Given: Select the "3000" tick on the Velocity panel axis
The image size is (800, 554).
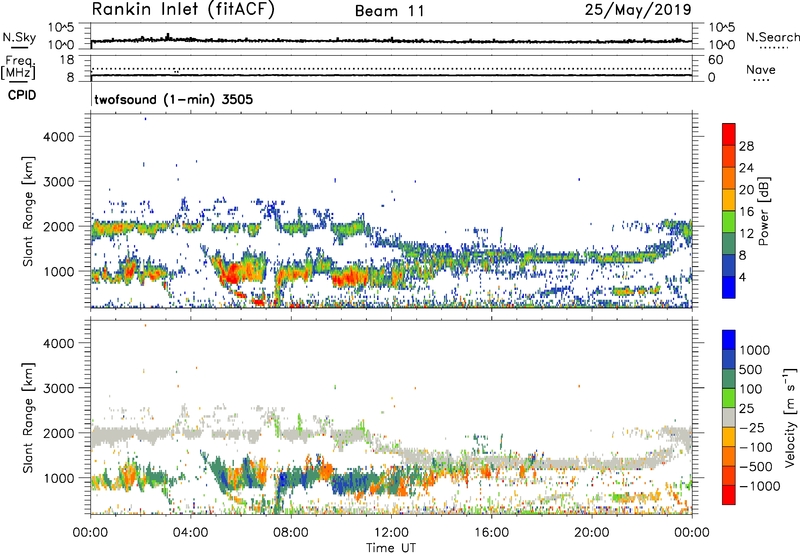Looking at the screenshot, I should [x=59, y=388].
